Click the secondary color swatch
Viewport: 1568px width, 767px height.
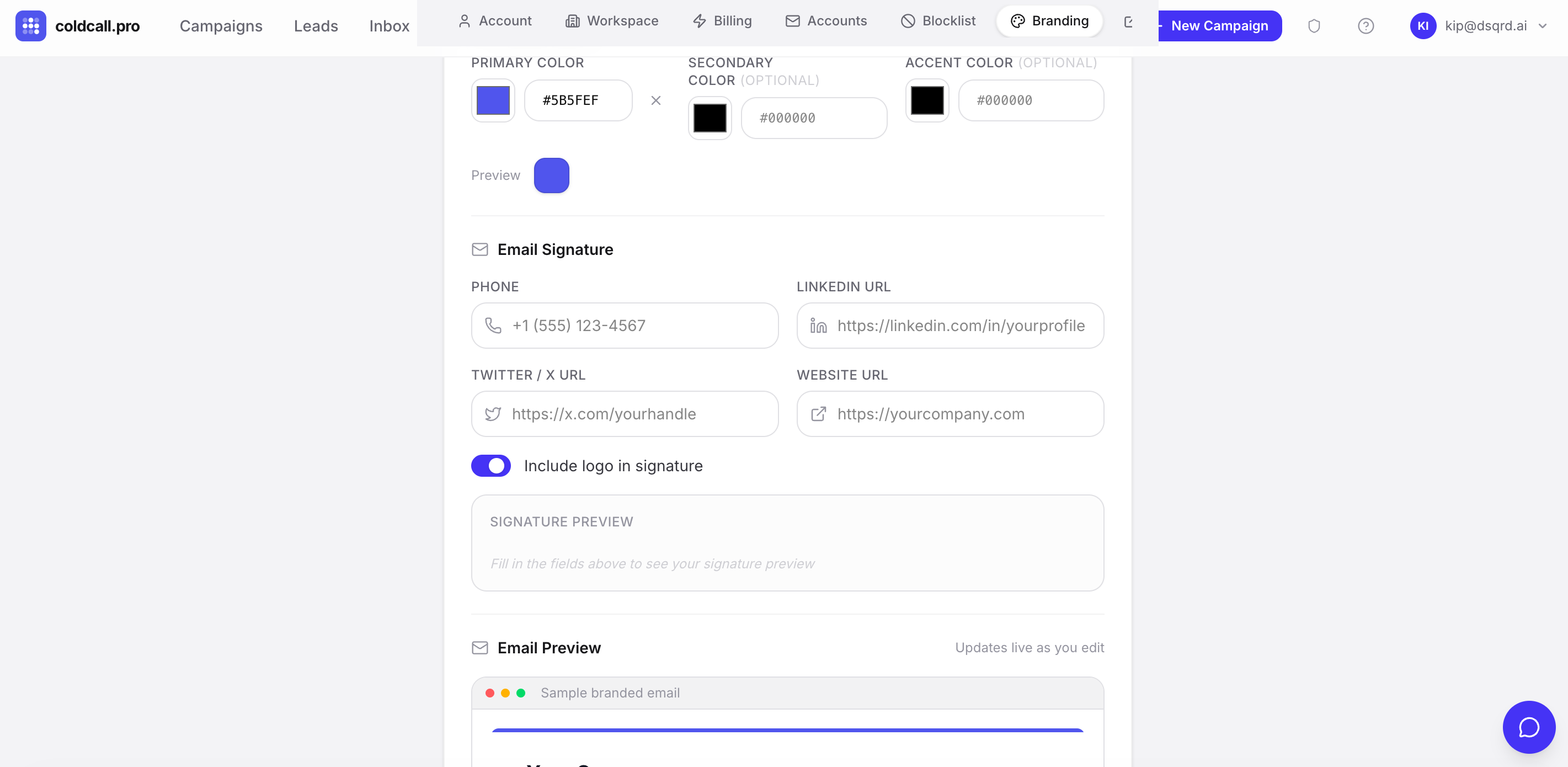[709, 118]
